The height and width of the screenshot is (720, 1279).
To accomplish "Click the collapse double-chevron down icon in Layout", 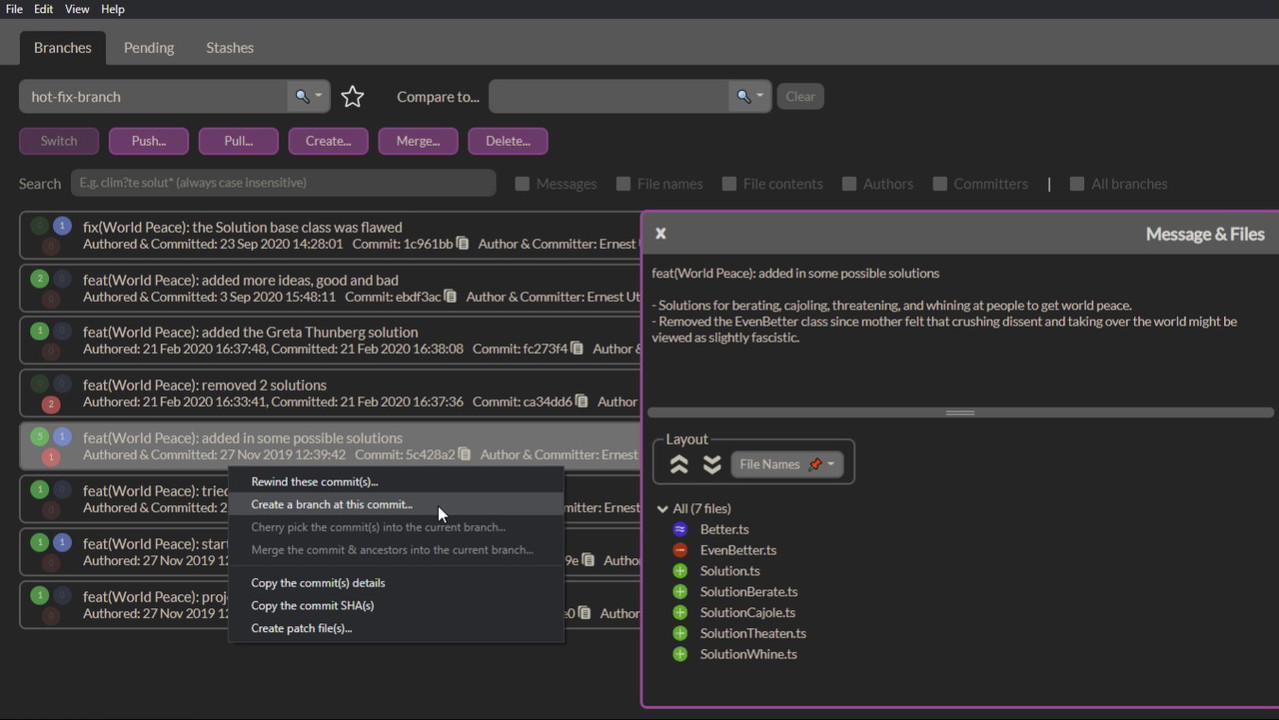I will point(712,464).
